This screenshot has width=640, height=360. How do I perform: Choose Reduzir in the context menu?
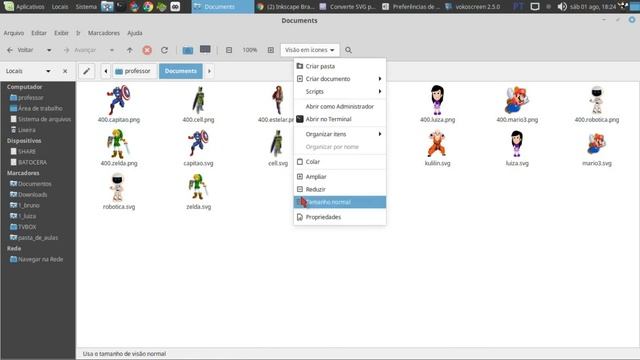(340, 189)
